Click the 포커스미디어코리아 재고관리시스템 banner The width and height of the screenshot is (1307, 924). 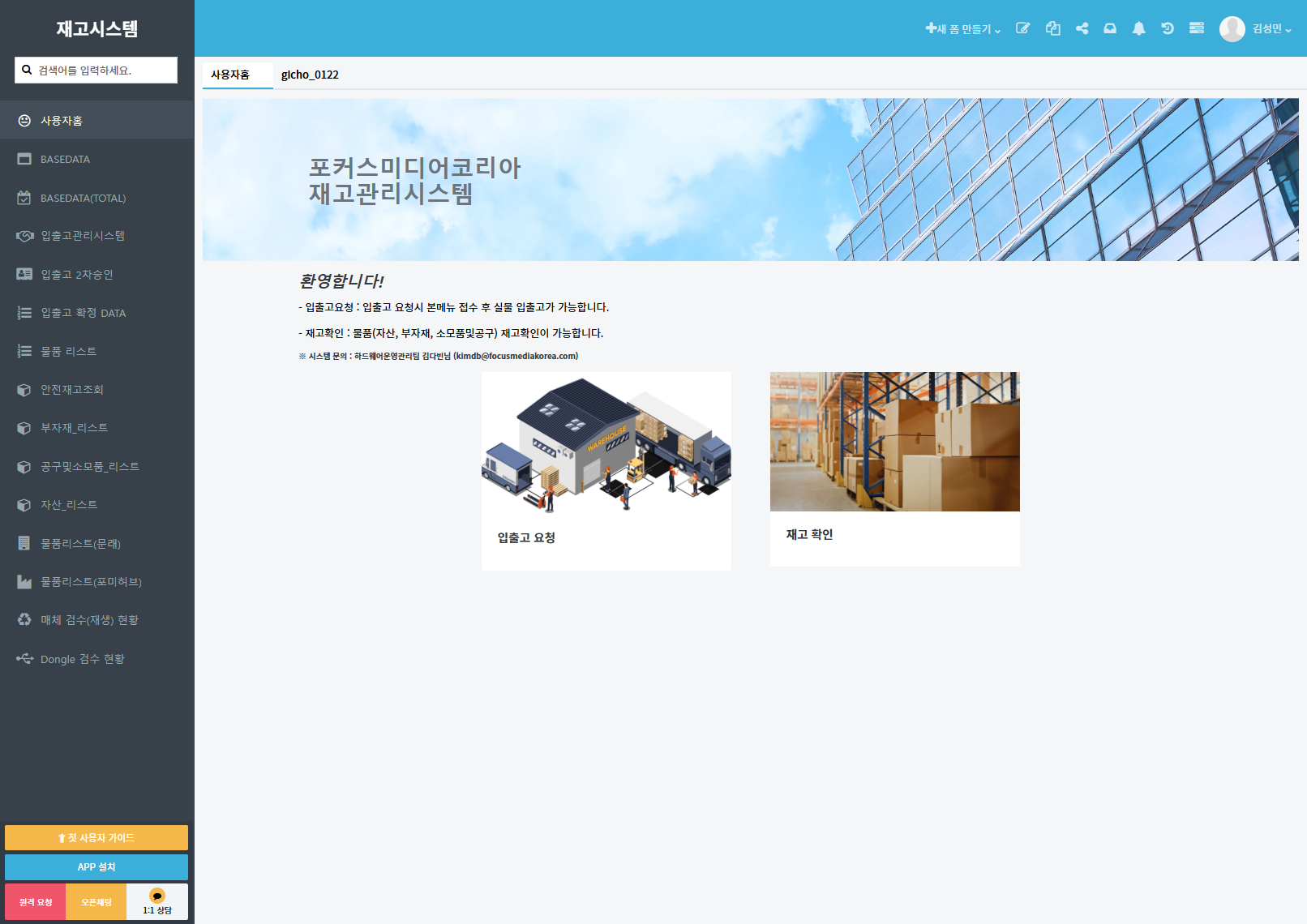coord(751,180)
